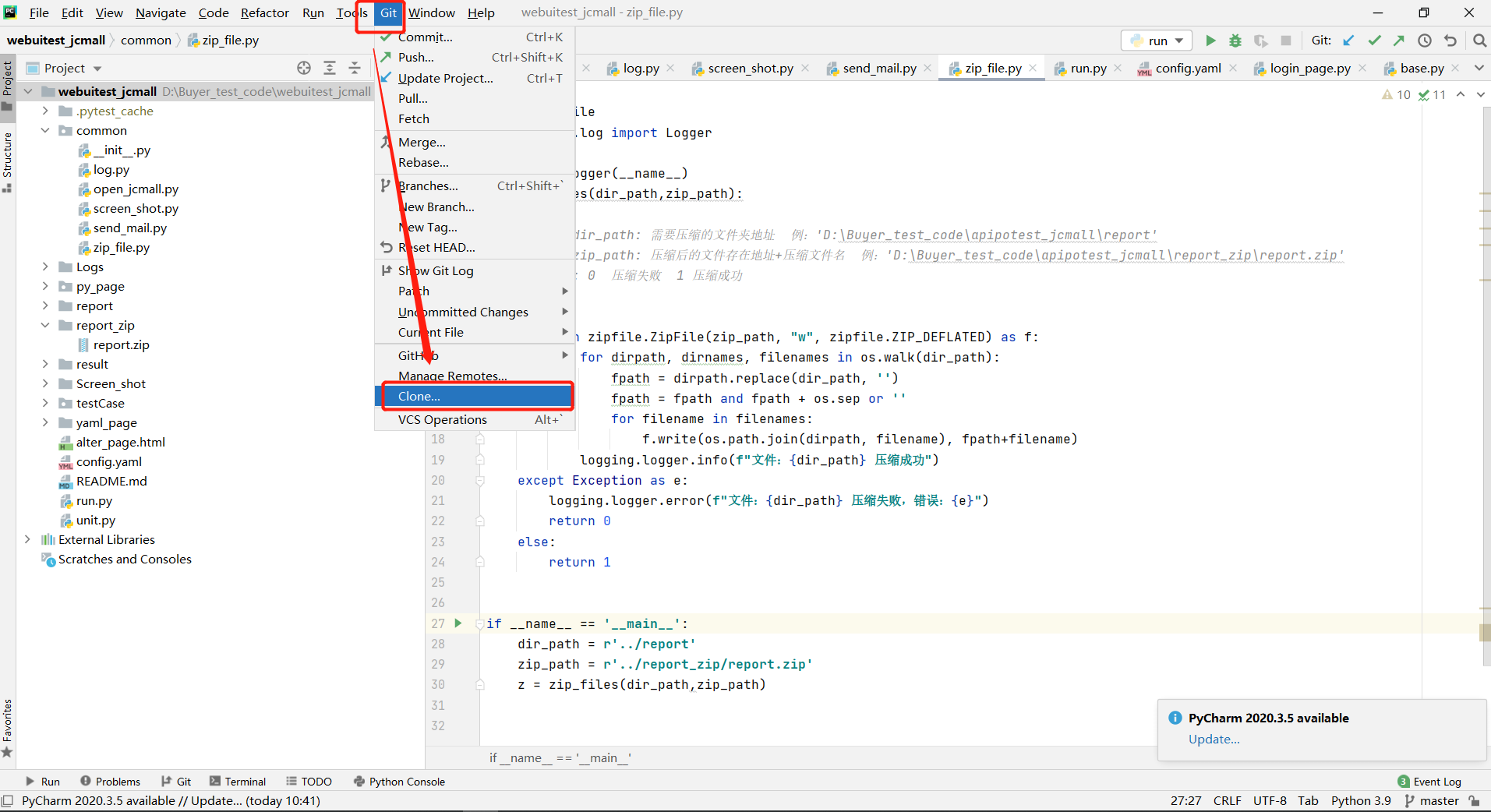Expand the External Libraries node
The image size is (1491, 812).
tap(27, 539)
